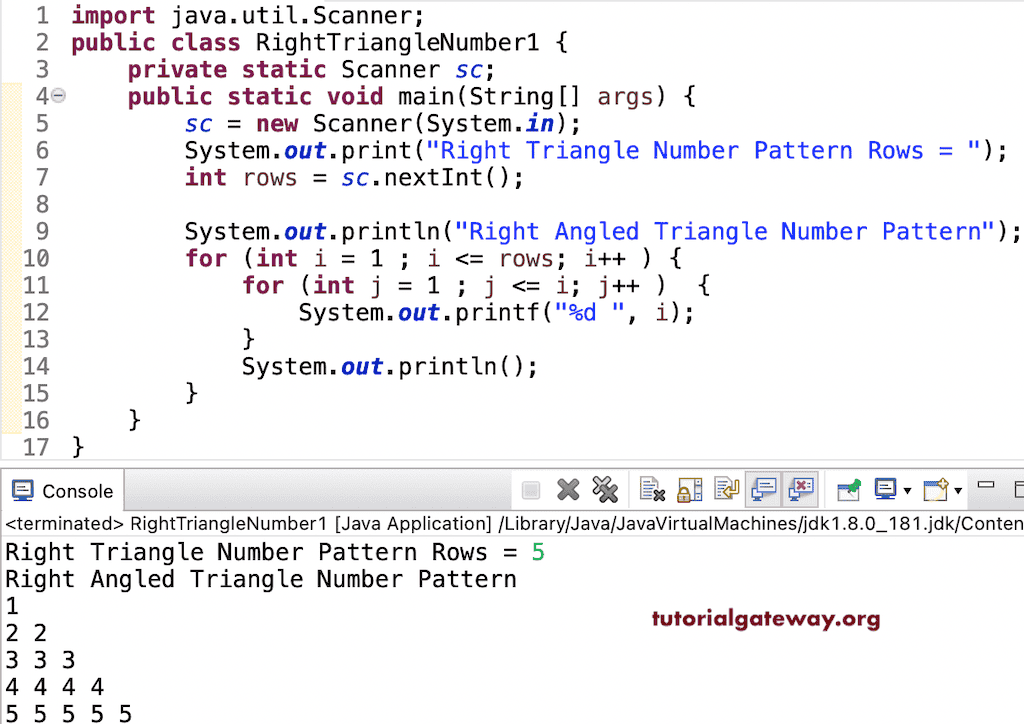Open the Open Console dropdown arrow
The image size is (1024, 724).
(x=957, y=492)
